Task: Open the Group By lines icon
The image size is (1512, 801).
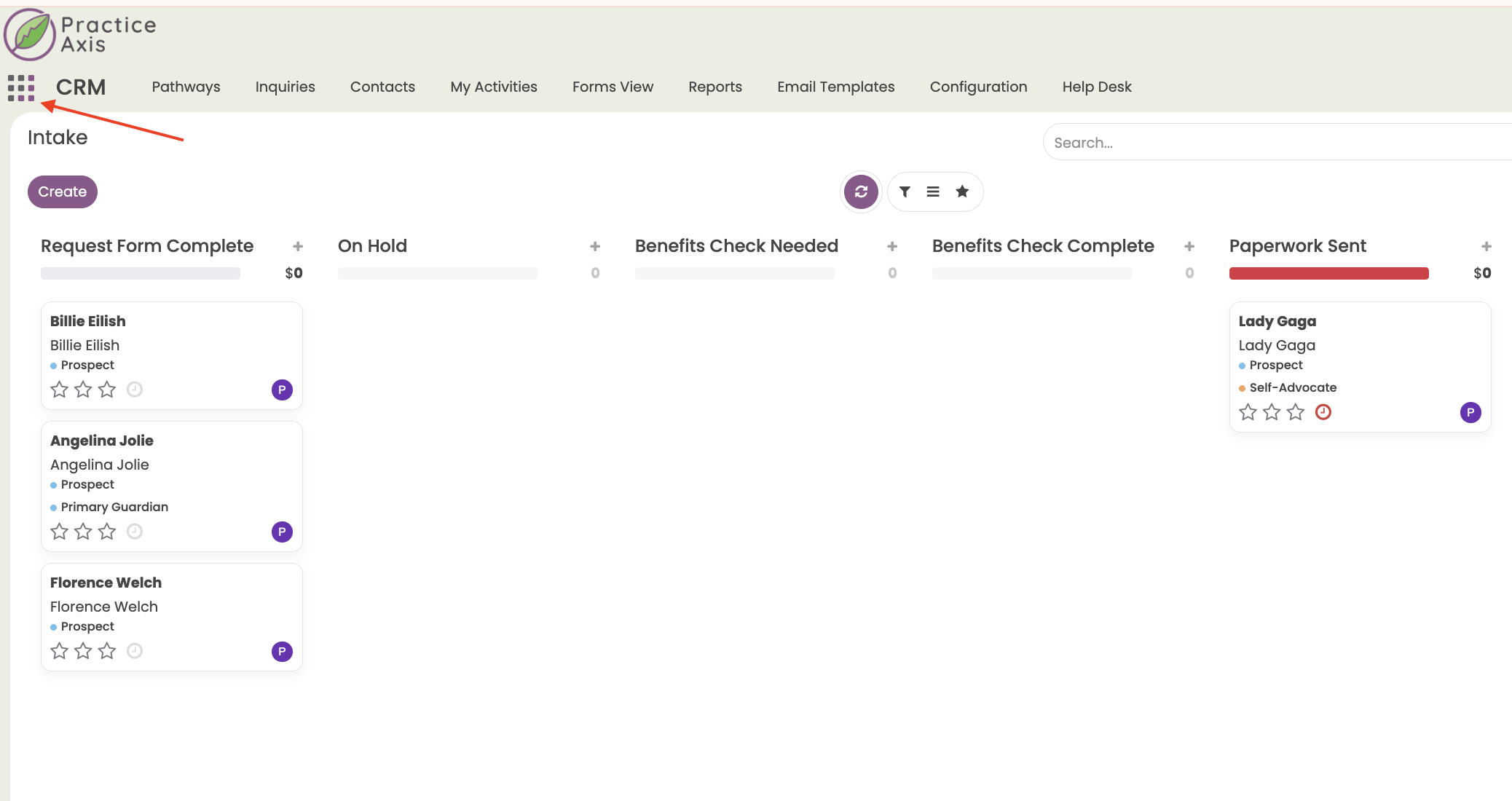Action: coord(933,192)
